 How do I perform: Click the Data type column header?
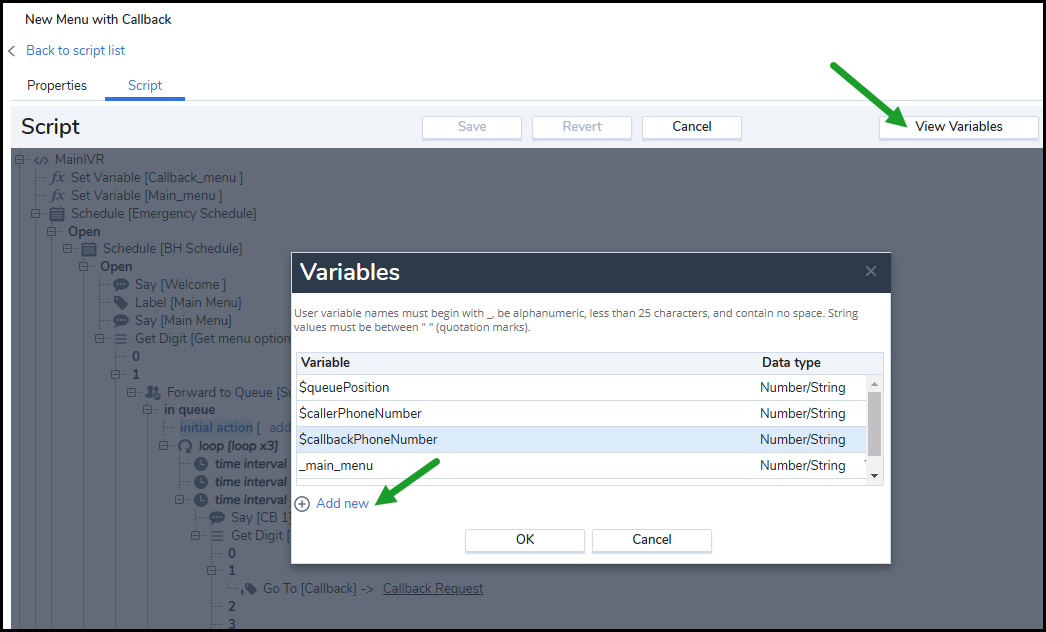[791, 362]
